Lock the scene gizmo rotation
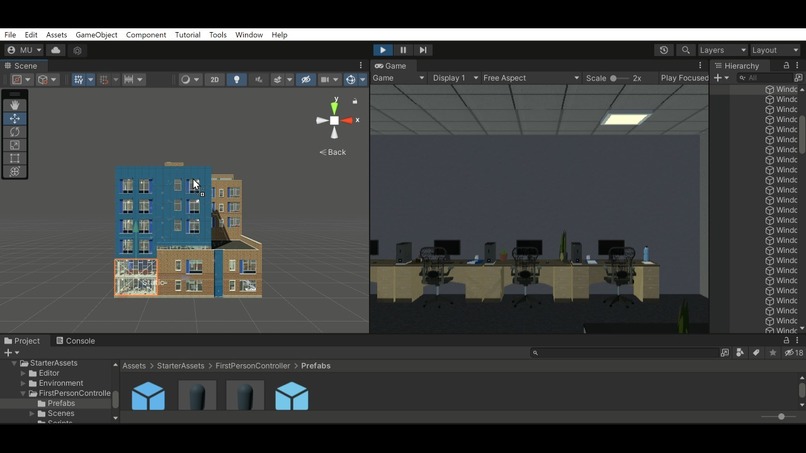This screenshot has height=453, width=806. 355,101
